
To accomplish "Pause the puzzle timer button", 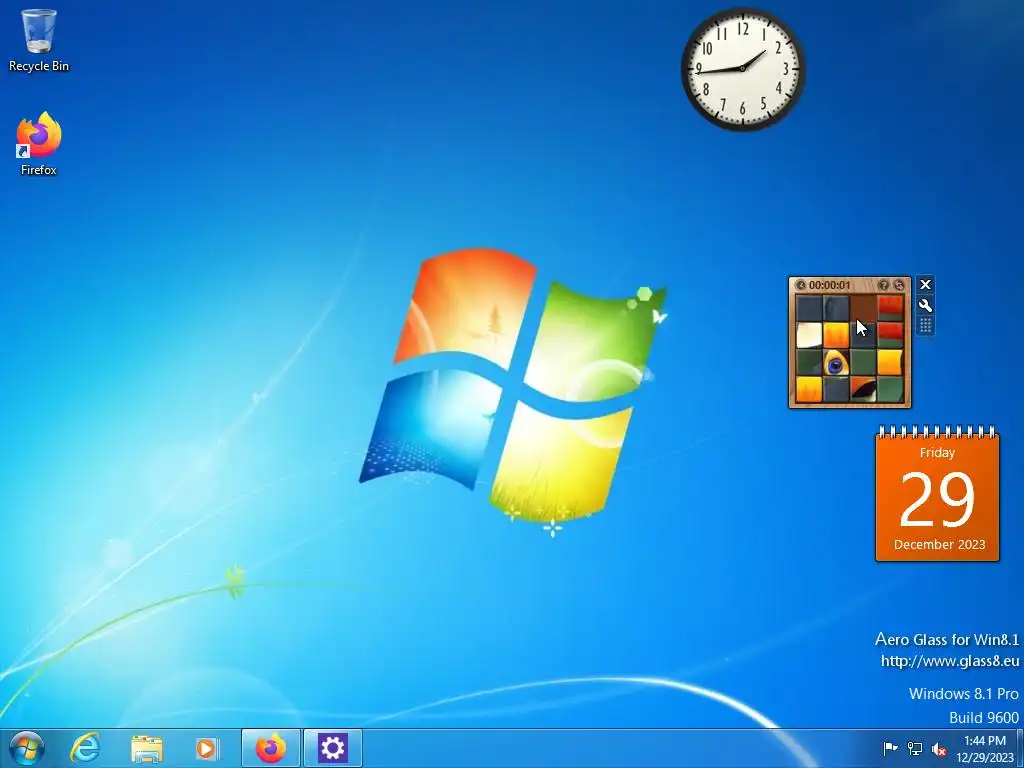I will coord(801,285).
